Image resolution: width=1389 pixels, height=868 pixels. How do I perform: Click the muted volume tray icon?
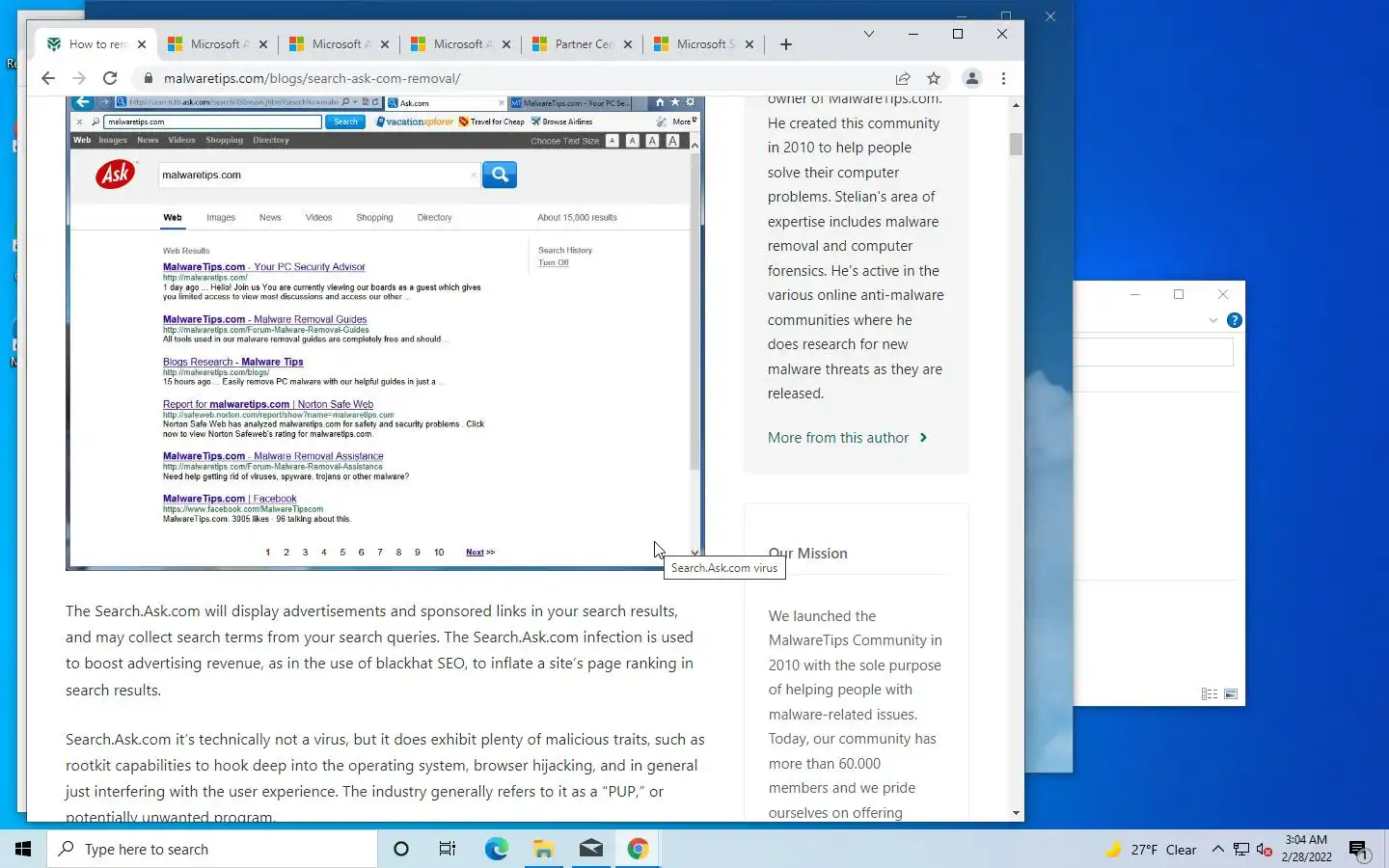(x=1265, y=850)
